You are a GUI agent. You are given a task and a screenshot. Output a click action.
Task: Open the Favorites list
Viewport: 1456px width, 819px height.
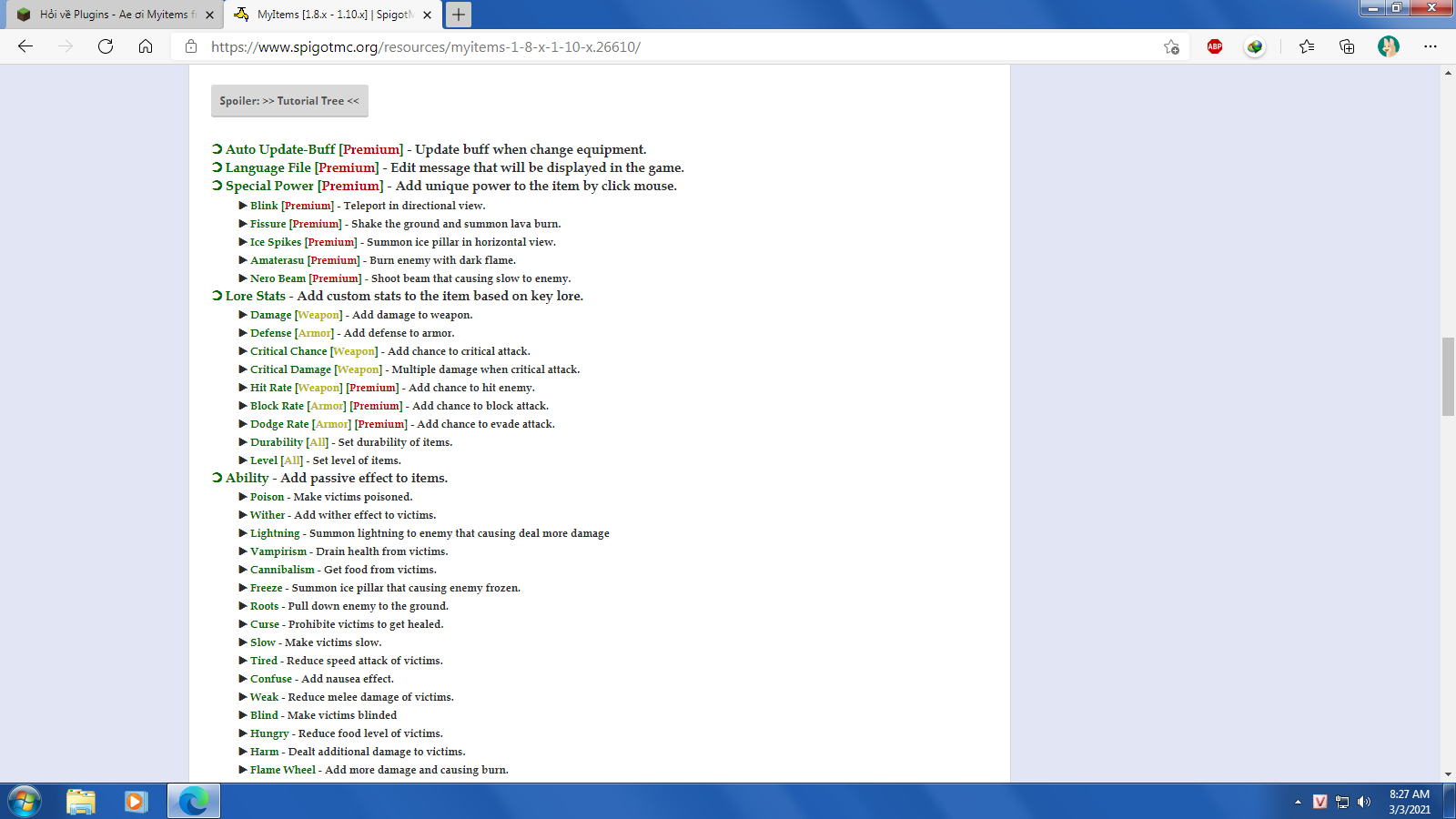click(1307, 46)
